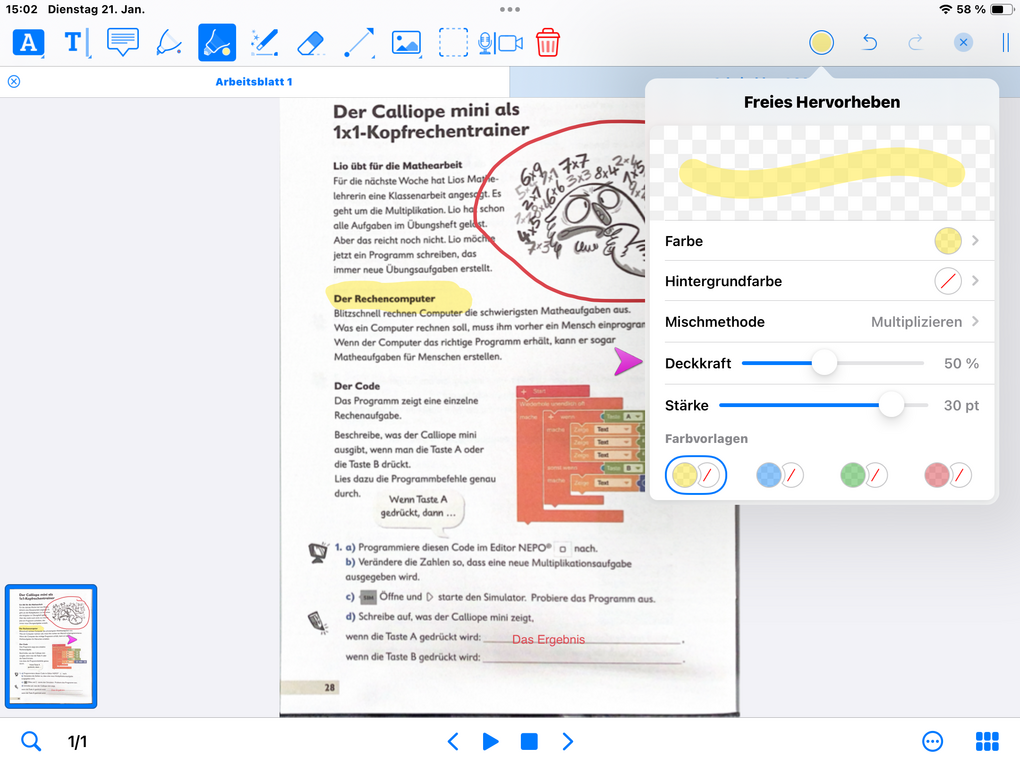Open the Hintergrundfarbe setting

822,281
